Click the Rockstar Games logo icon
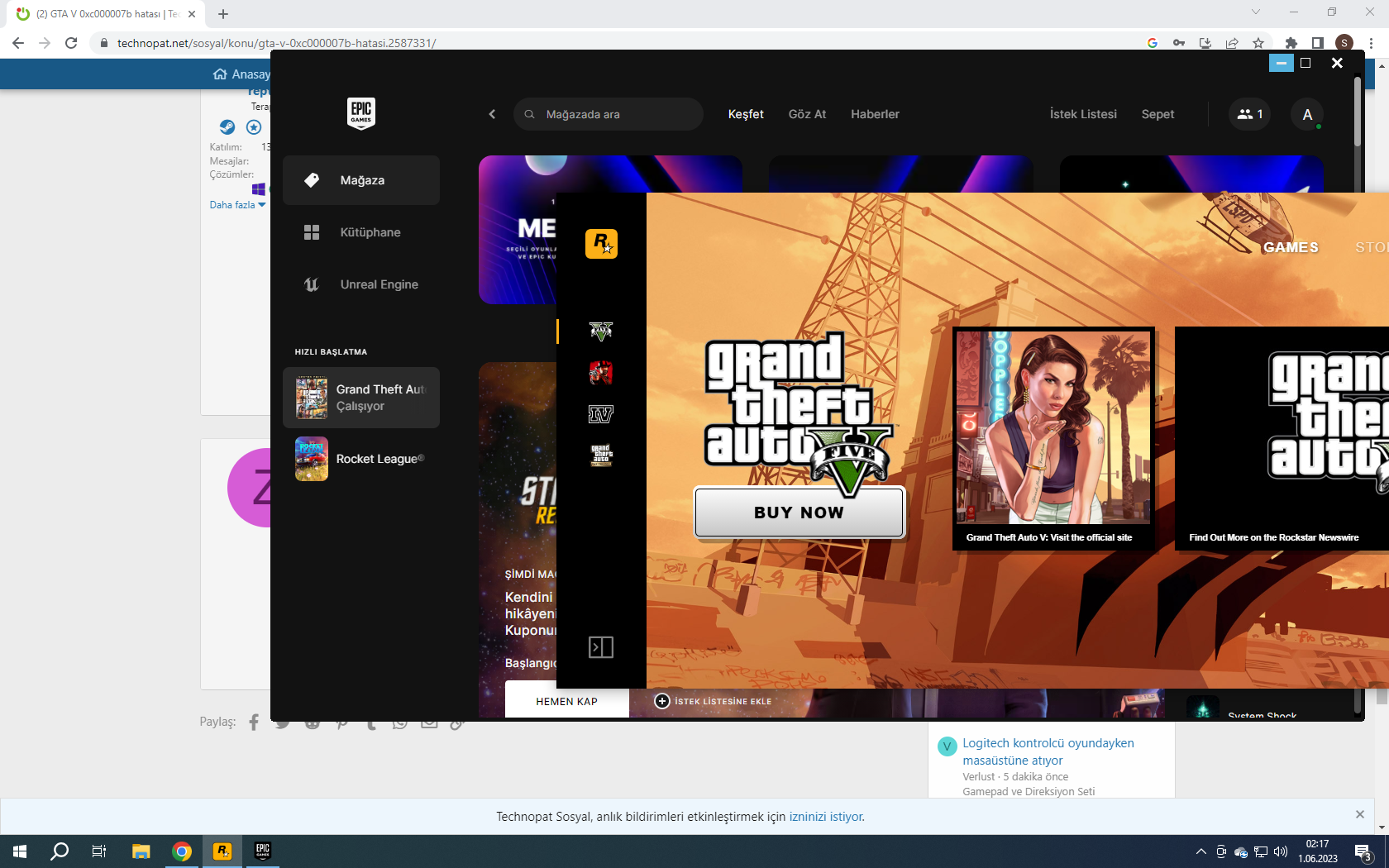Image resolution: width=1389 pixels, height=868 pixels. click(x=601, y=244)
